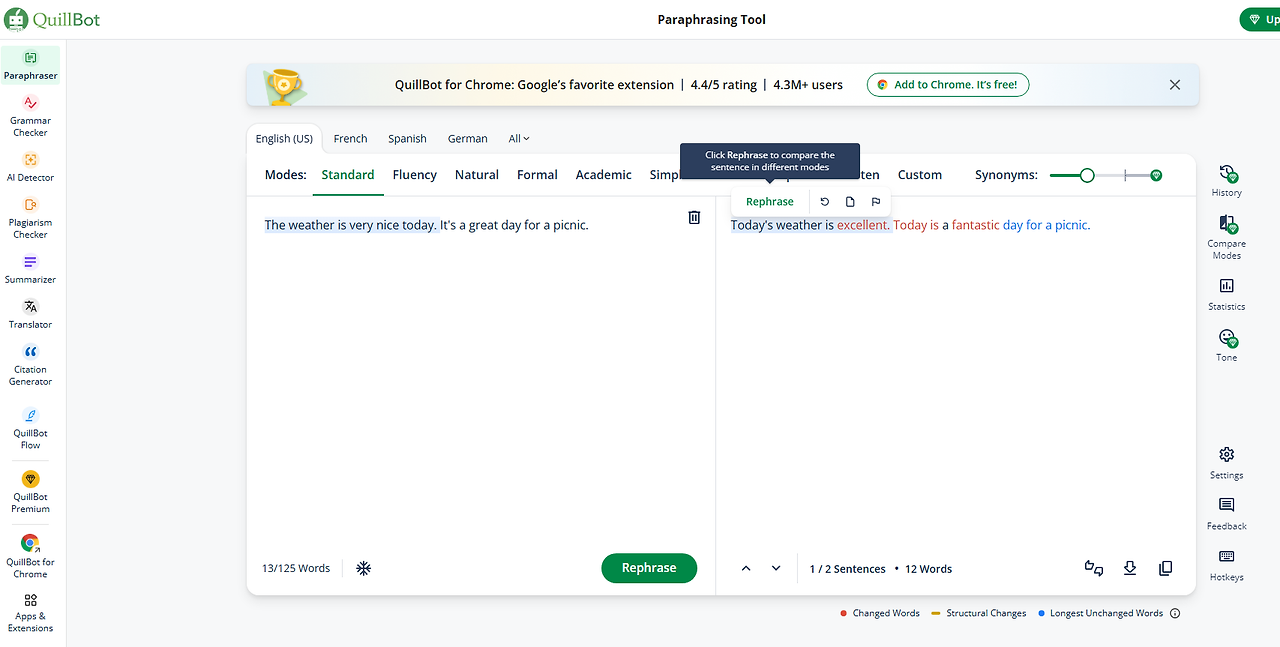This screenshot has height=647, width=1280.
Task: Click the green Rephrase button
Action: tap(649, 568)
